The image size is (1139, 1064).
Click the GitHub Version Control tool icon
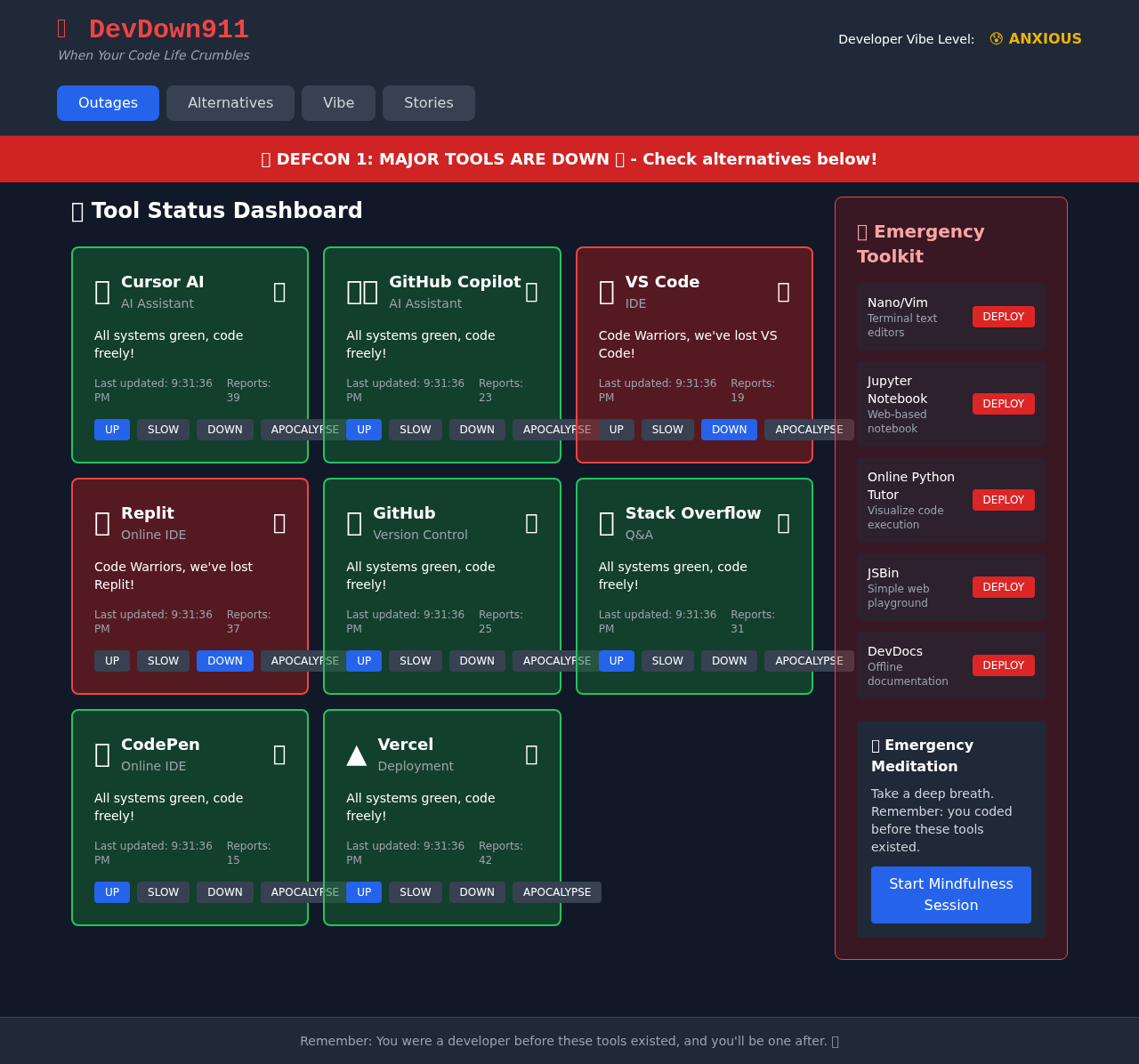coord(354,523)
